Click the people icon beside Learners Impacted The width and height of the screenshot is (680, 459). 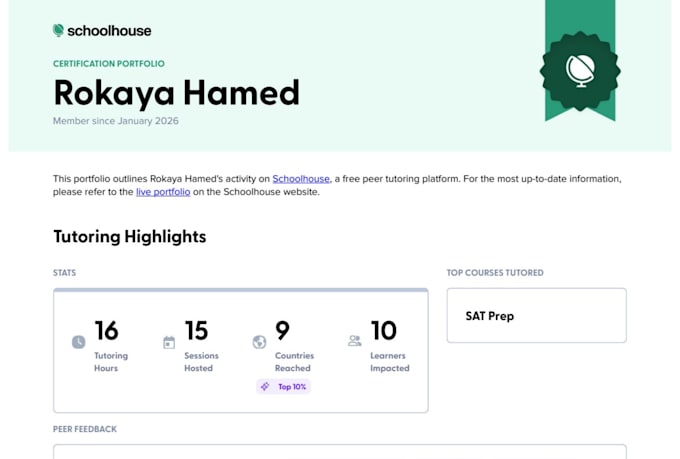(x=355, y=341)
